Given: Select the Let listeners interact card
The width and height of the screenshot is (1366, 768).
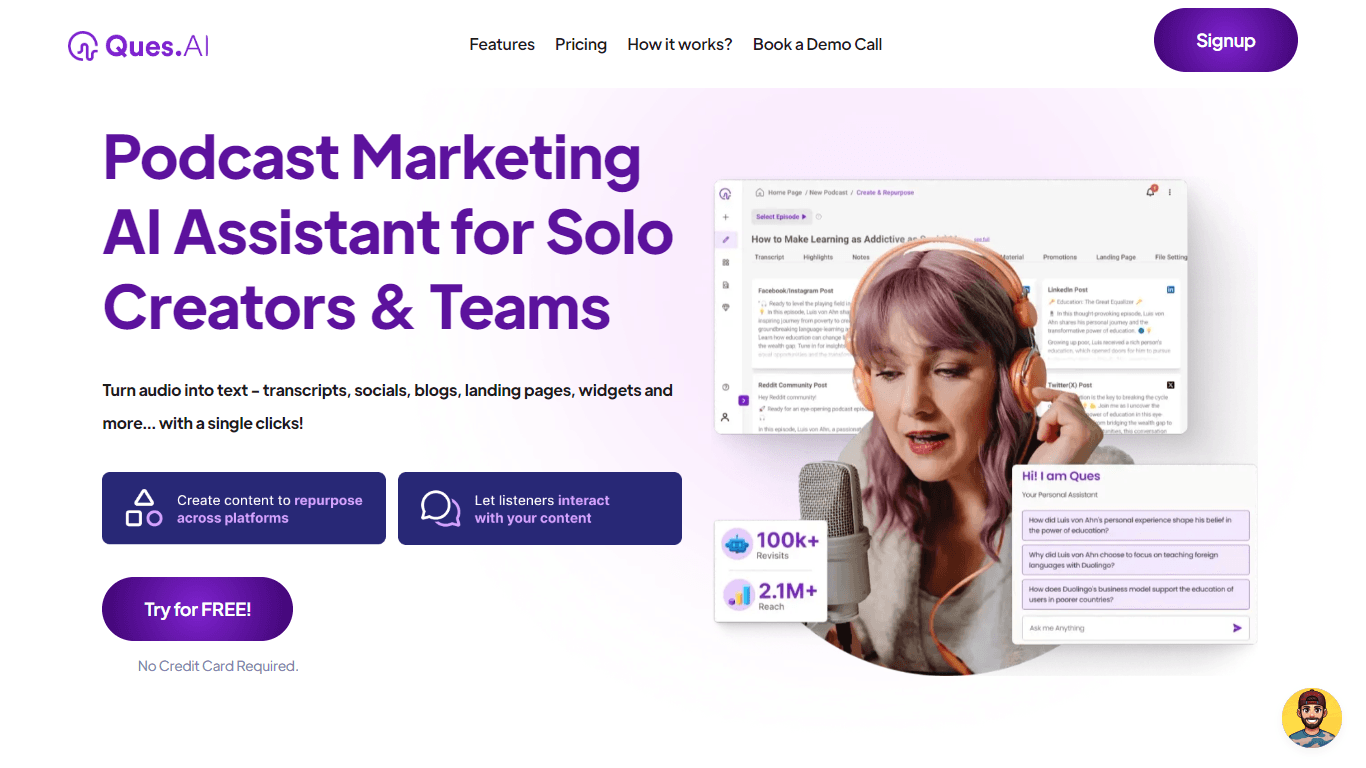Looking at the screenshot, I should point(540,508).
